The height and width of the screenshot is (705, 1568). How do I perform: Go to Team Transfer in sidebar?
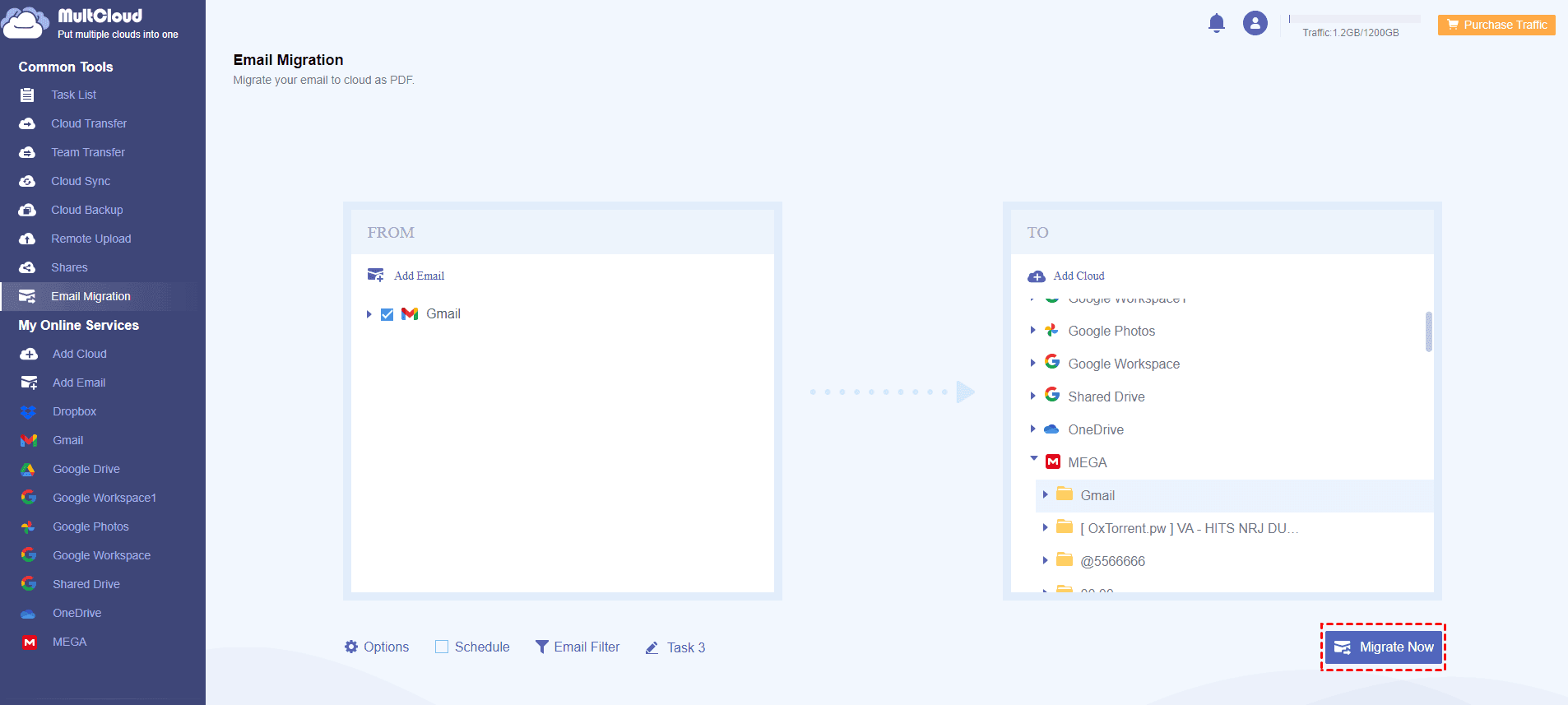[88, 152]
